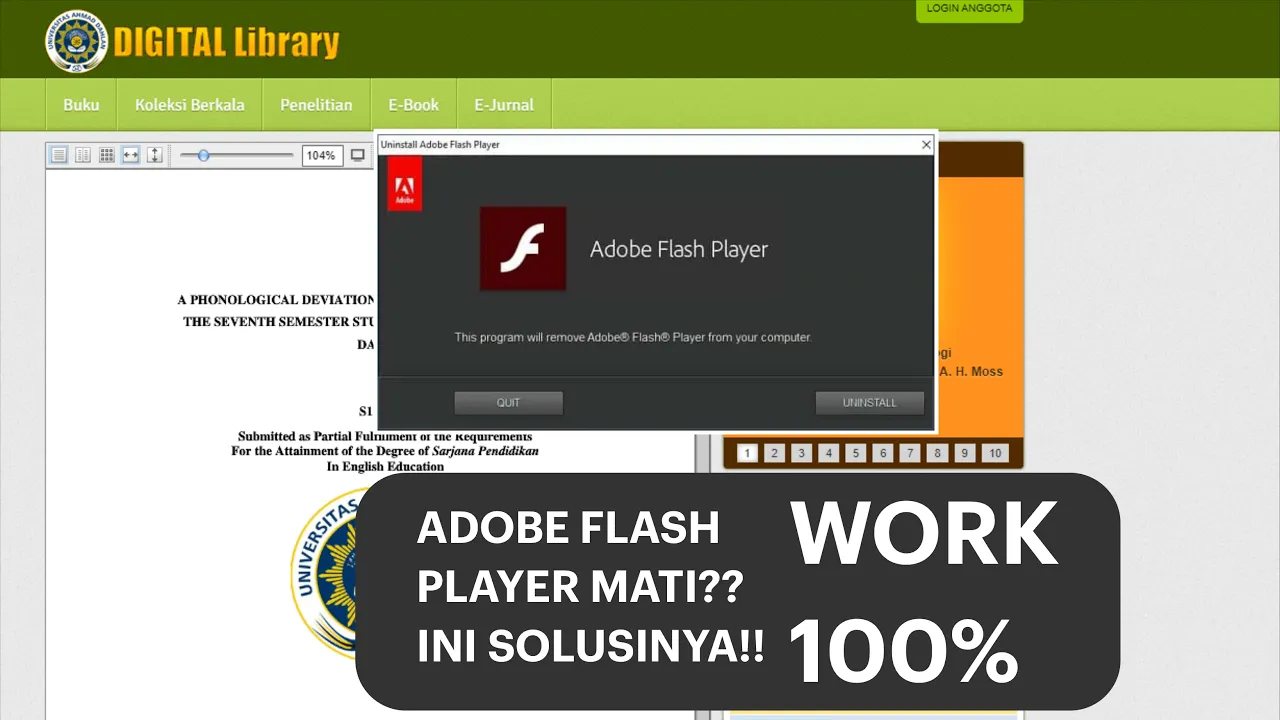Open the Penelitian menu
This screenshot has width=1280, height=720.
(316, 105)
